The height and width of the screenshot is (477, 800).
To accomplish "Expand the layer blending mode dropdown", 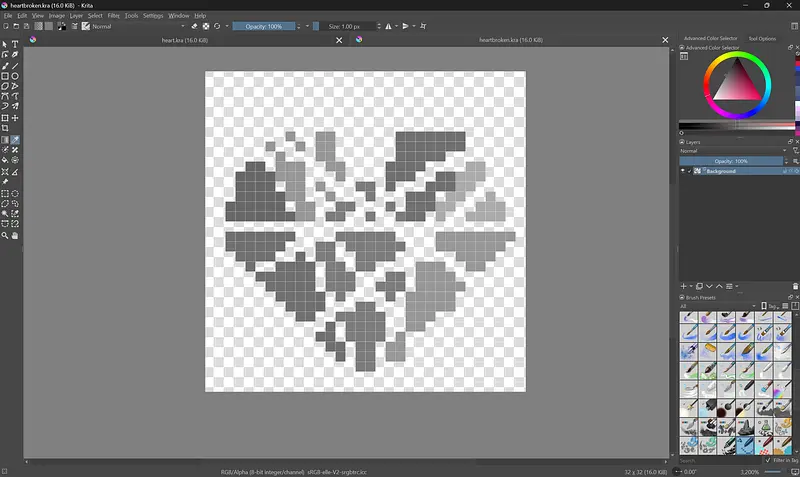I will pyautogui.click(x=730, y=151).
